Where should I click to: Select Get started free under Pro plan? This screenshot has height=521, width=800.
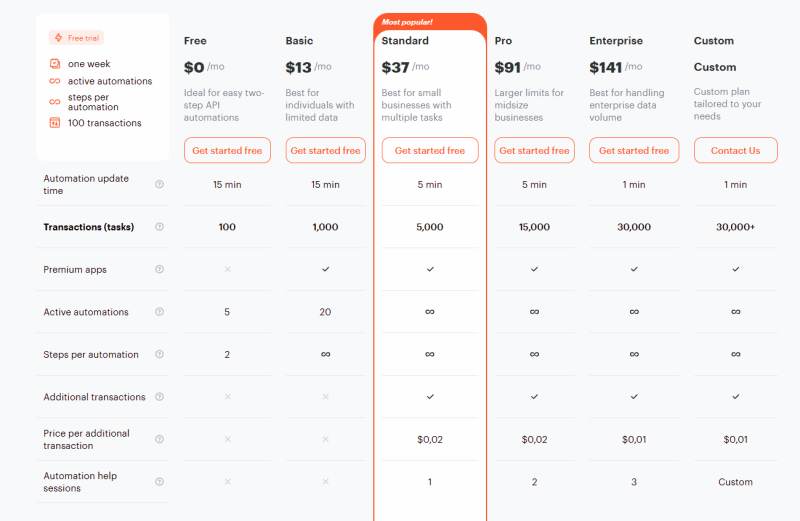pyautogui.click(x=534, y=150)
